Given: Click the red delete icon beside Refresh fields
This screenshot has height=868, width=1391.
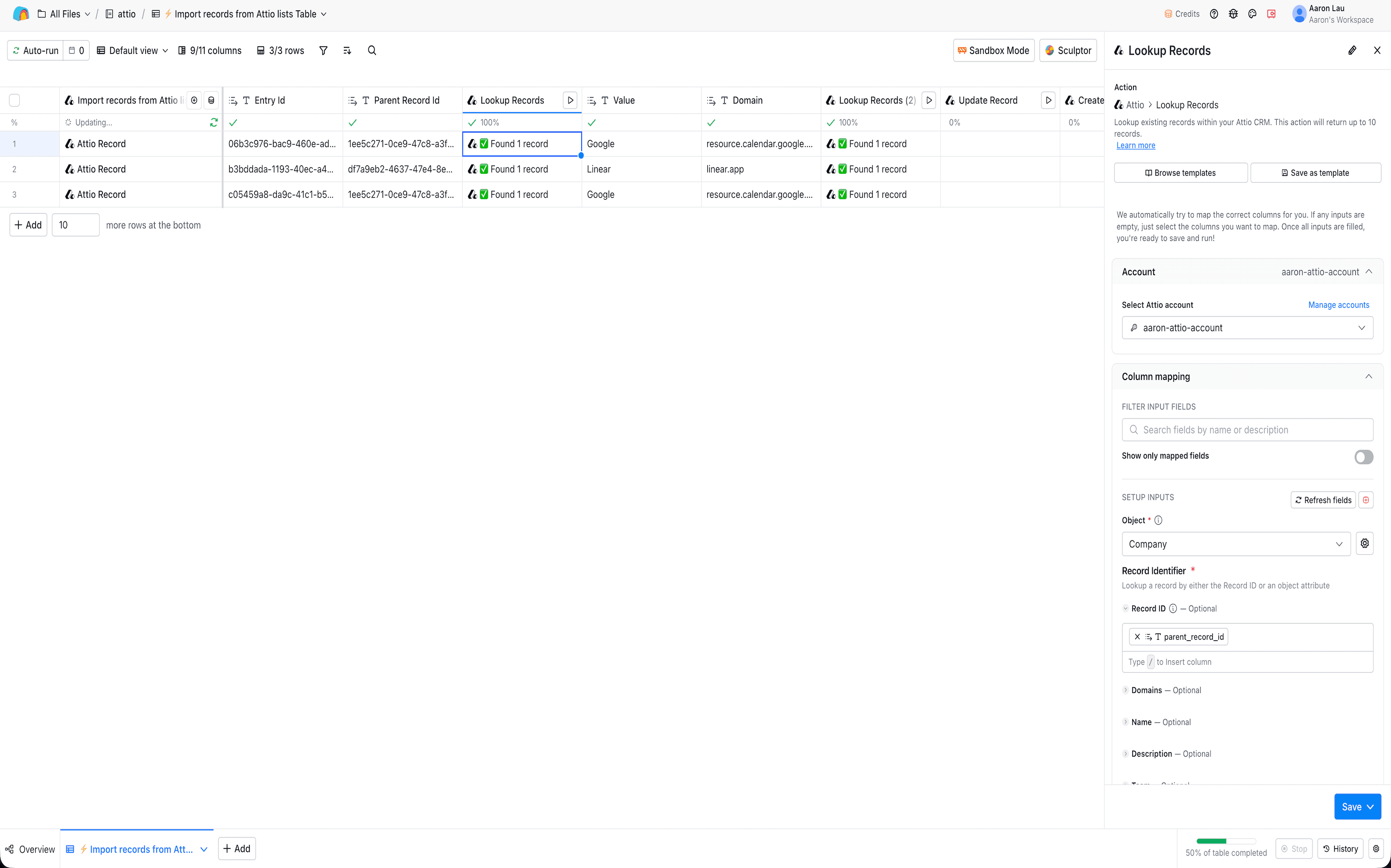Looking at the screenshot, I should [1366, 500].
